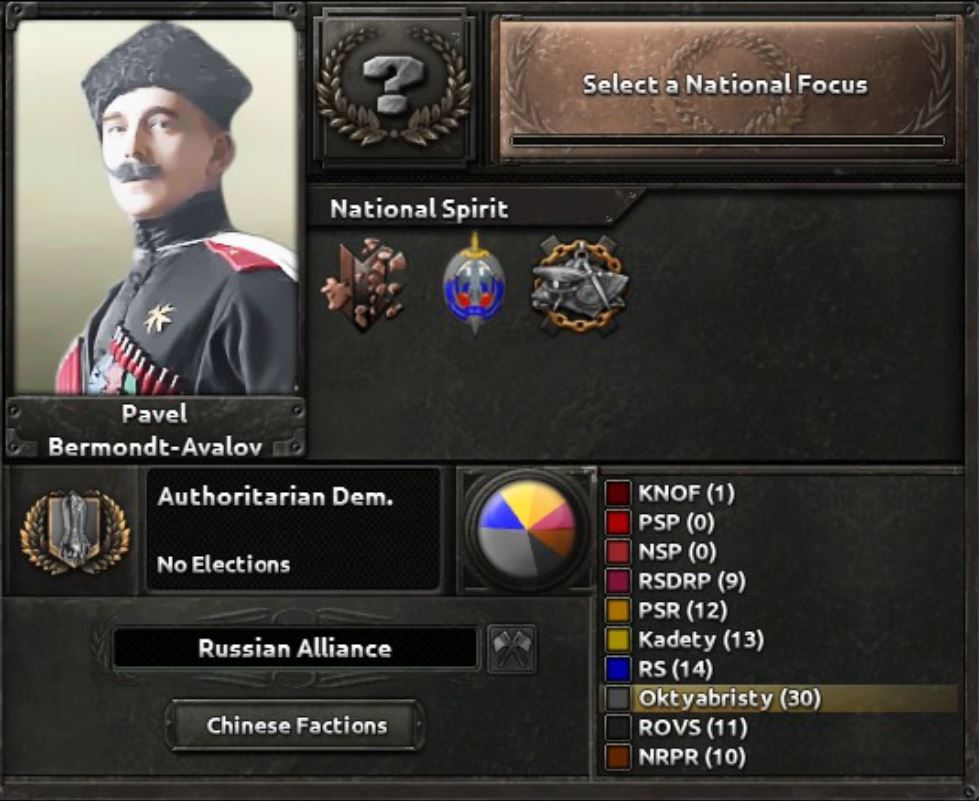This screenshot has width=979, height=801.
Task: Select the tricolor shield national spirit icon
Action: coord(474,284)
